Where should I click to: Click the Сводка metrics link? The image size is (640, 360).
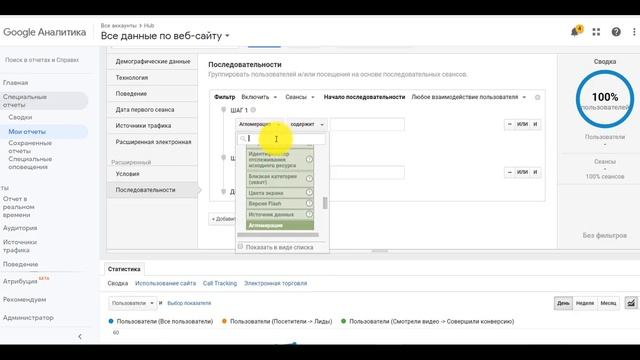pyautogui.click(x=118, y=283)
